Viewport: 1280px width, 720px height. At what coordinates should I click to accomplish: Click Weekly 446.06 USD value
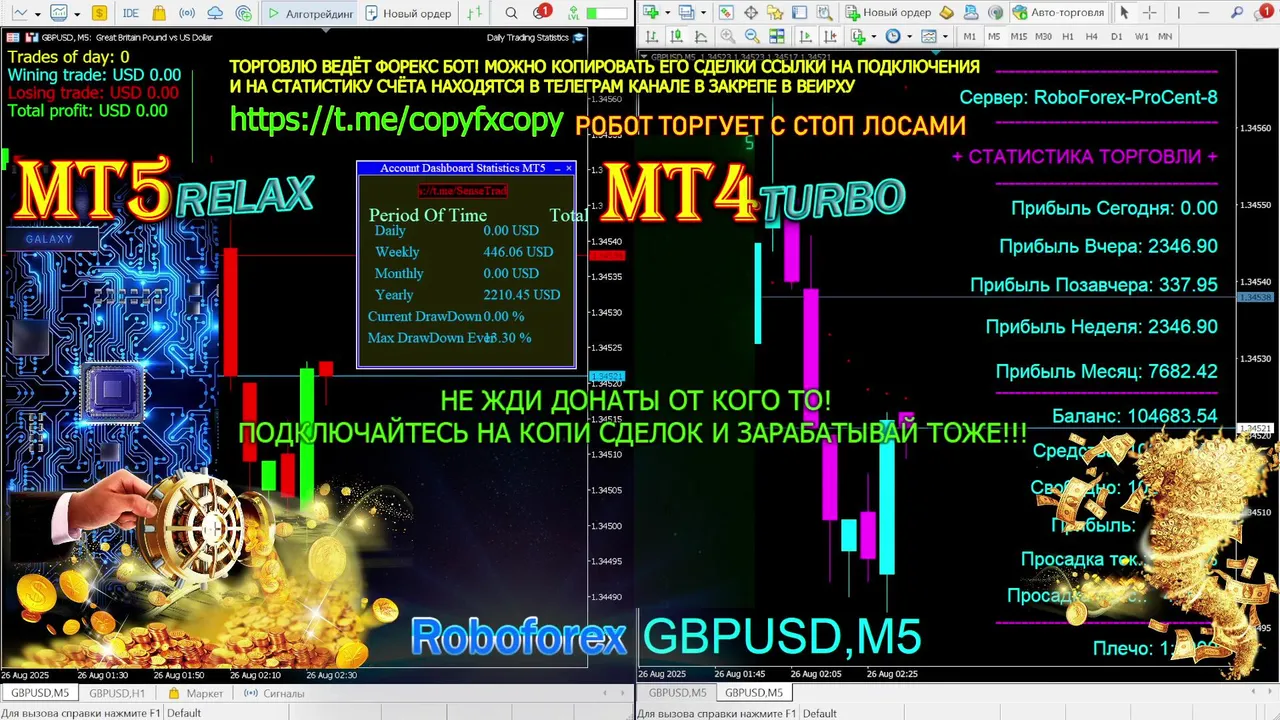[518, 252]
